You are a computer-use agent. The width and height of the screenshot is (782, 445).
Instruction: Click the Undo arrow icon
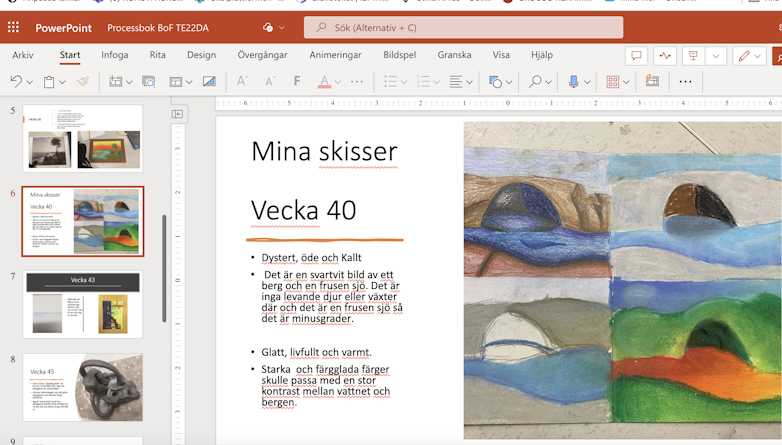(16, 81)
